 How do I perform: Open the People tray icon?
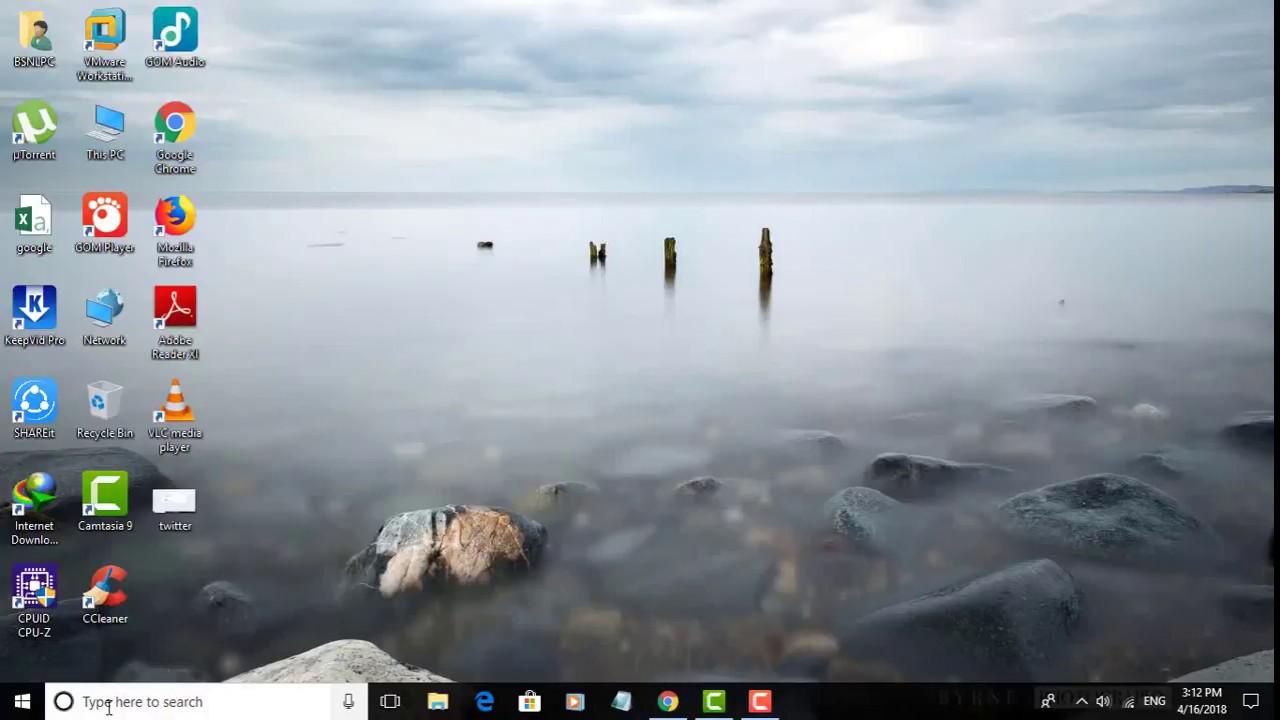1048,702
